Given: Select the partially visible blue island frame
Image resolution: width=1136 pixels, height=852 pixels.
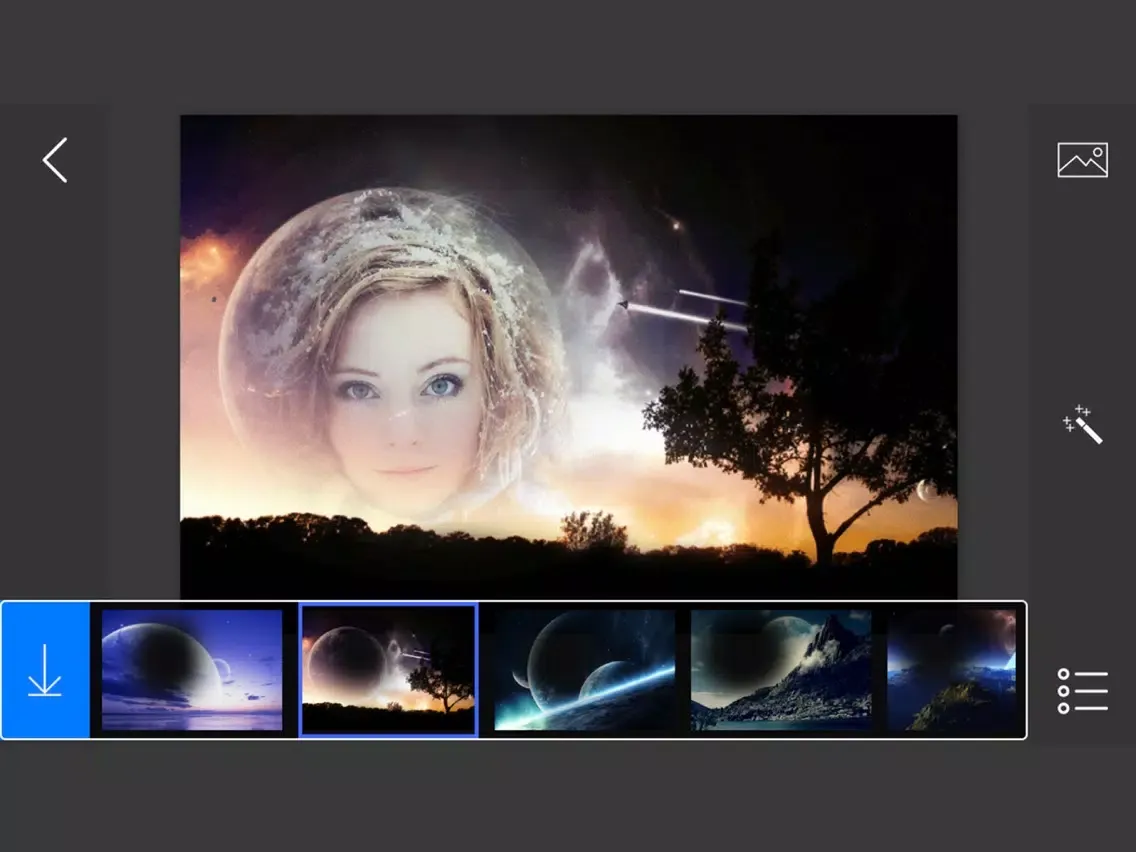Looking at the screenshot, I should pyautogui.click(x=952, y=670).
